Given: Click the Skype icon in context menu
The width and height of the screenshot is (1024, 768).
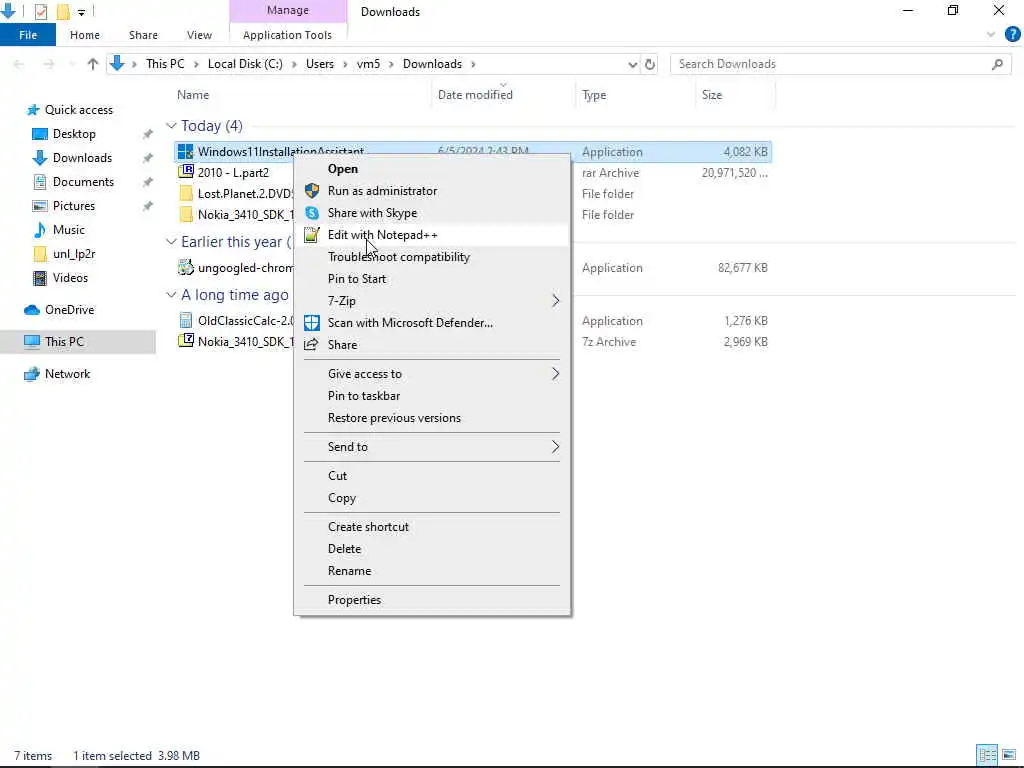Looking at the screenshot, I should (x=312, y=213).
